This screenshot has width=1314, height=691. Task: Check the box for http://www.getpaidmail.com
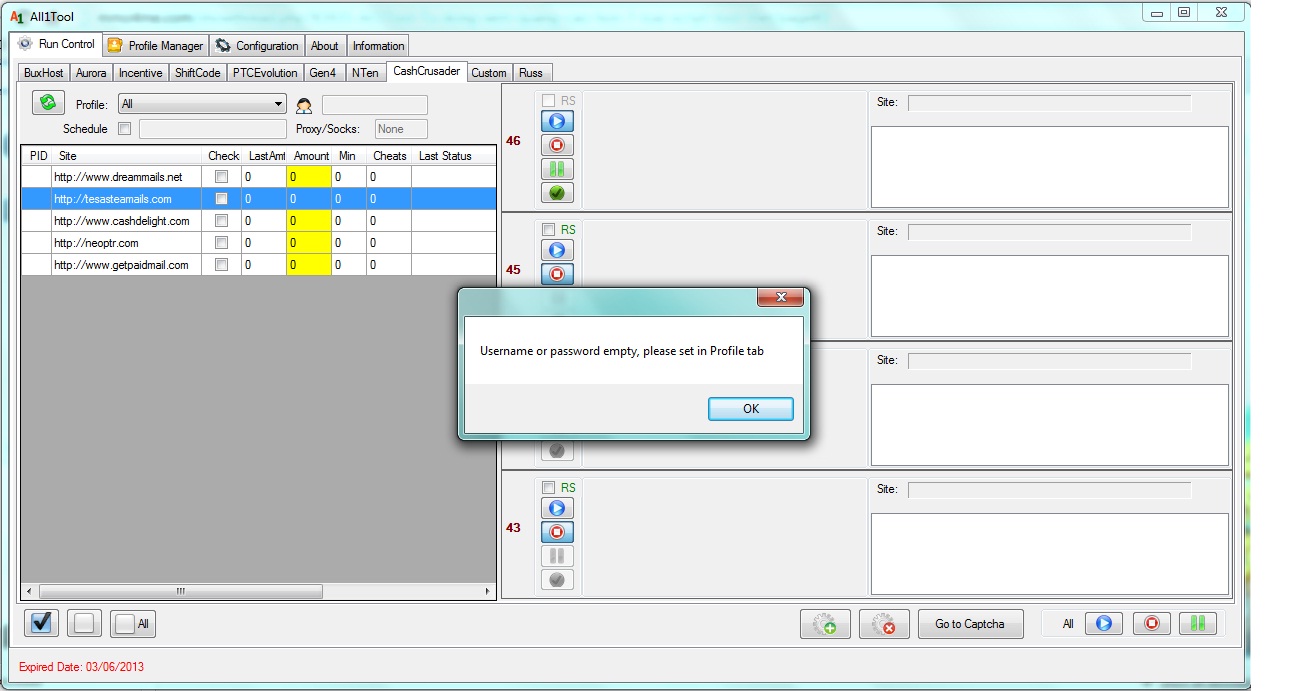coord(222,265)
